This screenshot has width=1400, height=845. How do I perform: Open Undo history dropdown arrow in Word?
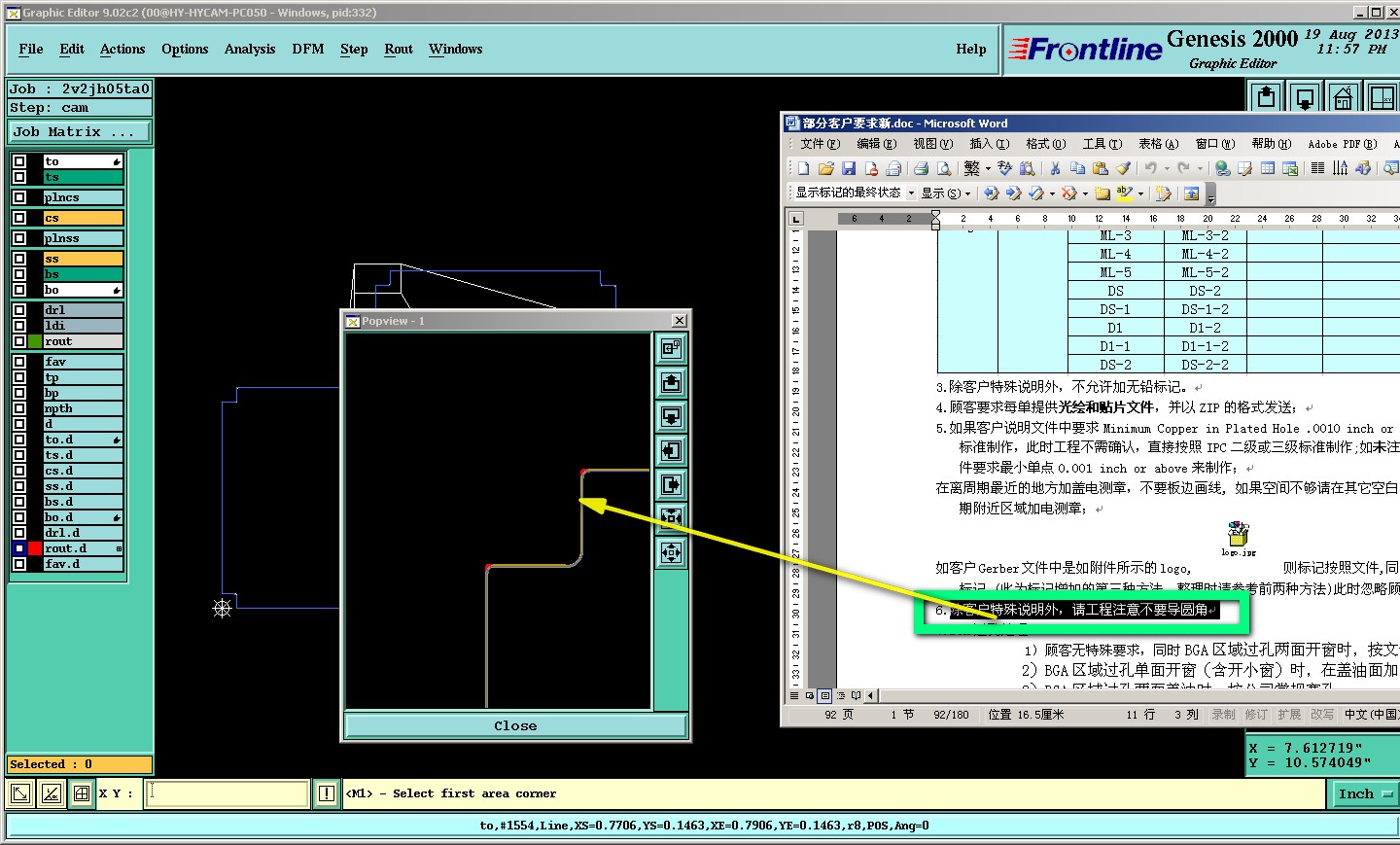(1167, 168)
